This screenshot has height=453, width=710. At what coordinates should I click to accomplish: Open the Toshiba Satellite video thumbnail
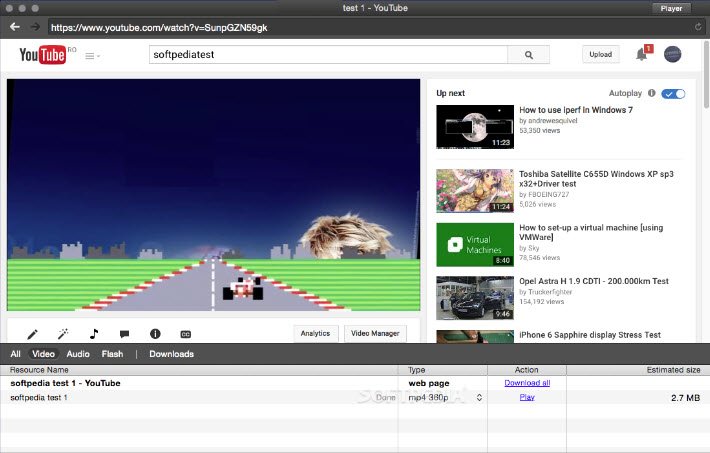pyautogui.click(x=475, y=191)
